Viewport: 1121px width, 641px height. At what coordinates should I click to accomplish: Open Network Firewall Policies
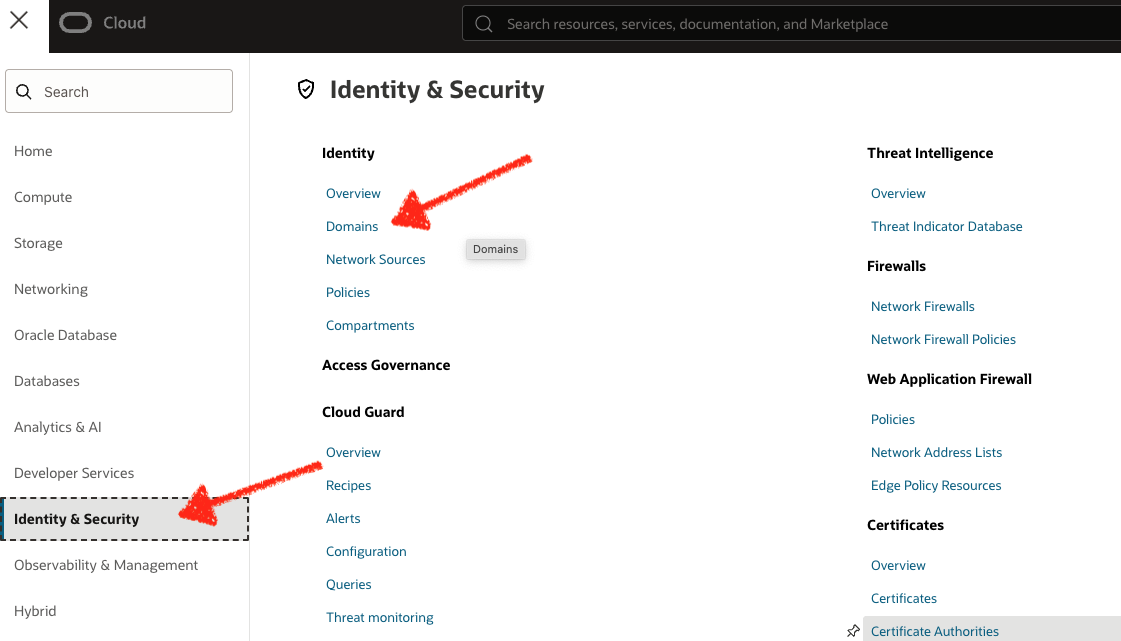click(x=943, y=339)
